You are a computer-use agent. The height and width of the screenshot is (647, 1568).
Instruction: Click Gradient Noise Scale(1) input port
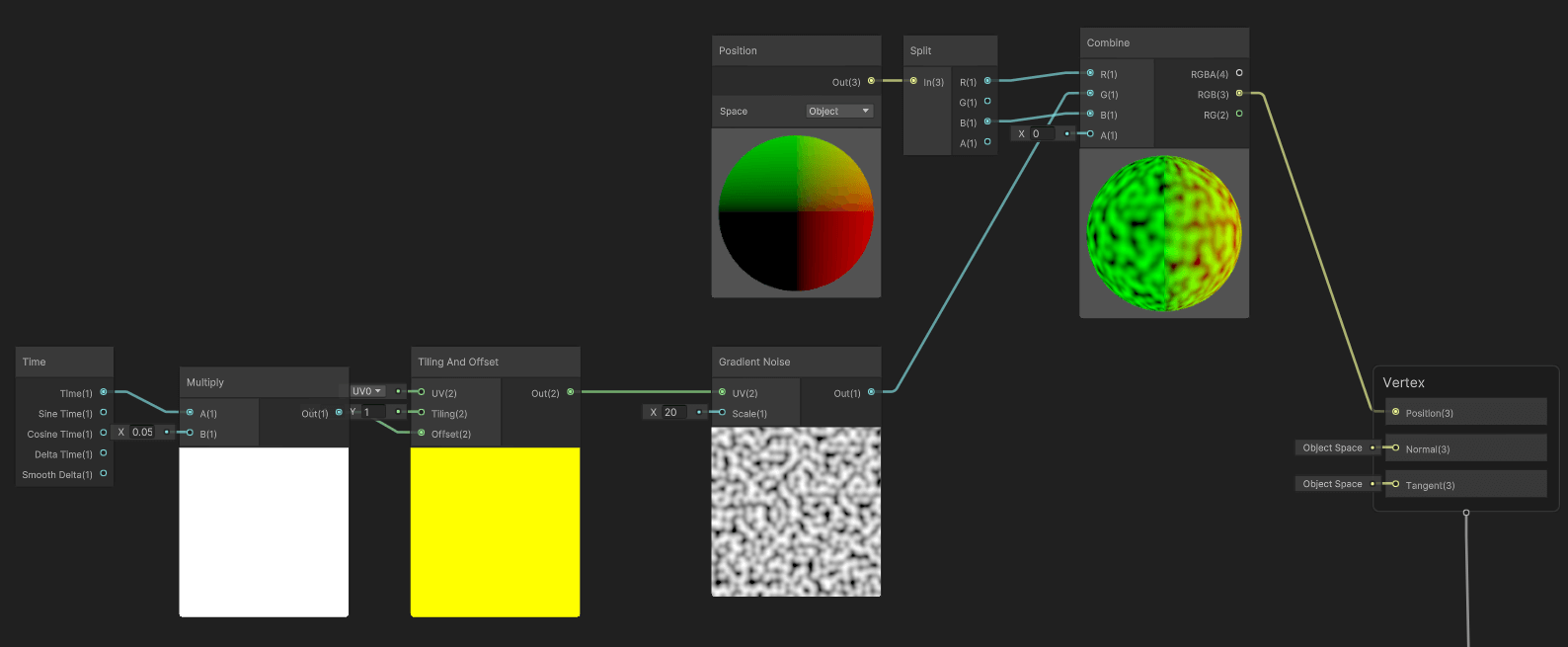(x=723, y=412)
